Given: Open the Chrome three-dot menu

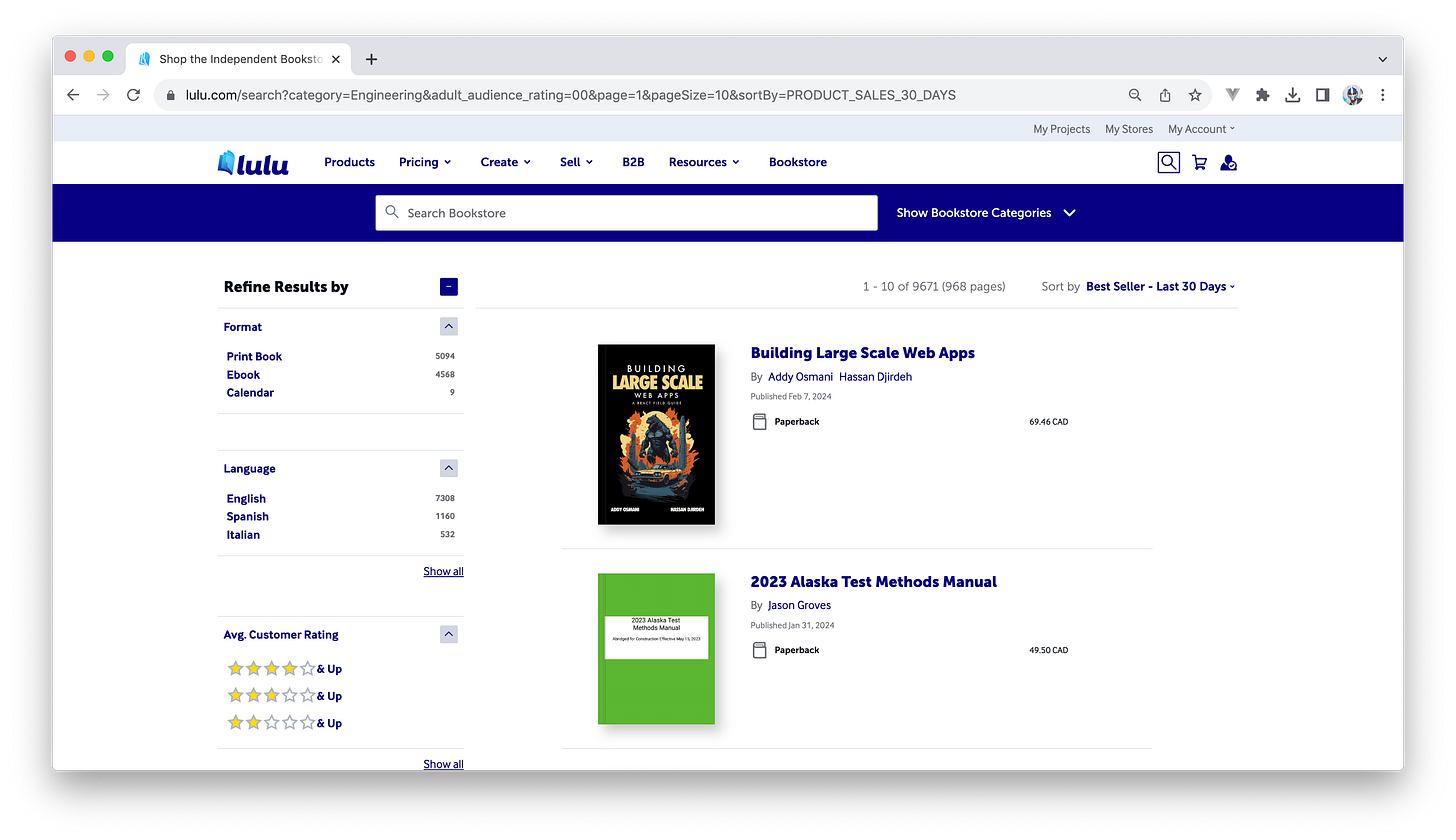Looking at the screenshot, I should tap(1383, 95).
